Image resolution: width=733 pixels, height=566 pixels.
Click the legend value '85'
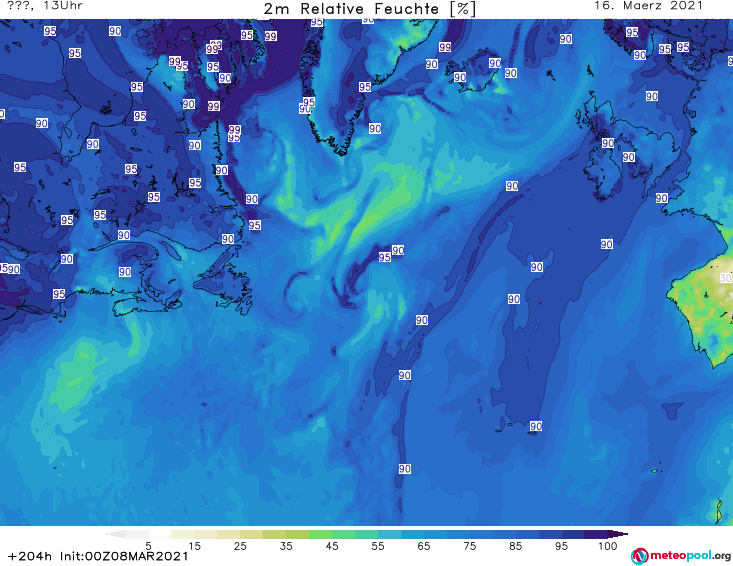point(516,546)
